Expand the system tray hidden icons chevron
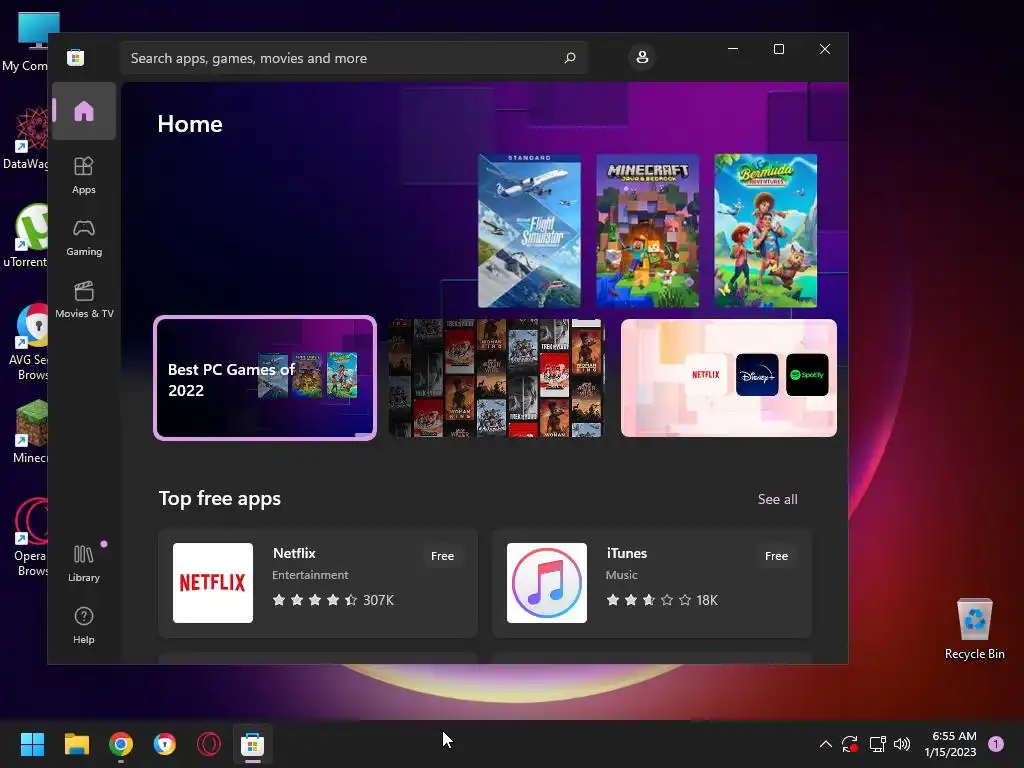 point(825,744)
